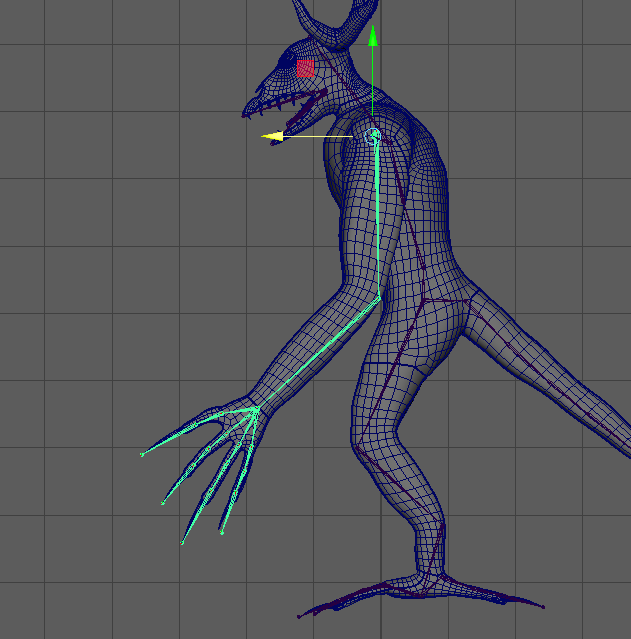This screenshot has height=639, width=631.
Task: Click the lowest fingertip joint end
Action: [182, 543]
